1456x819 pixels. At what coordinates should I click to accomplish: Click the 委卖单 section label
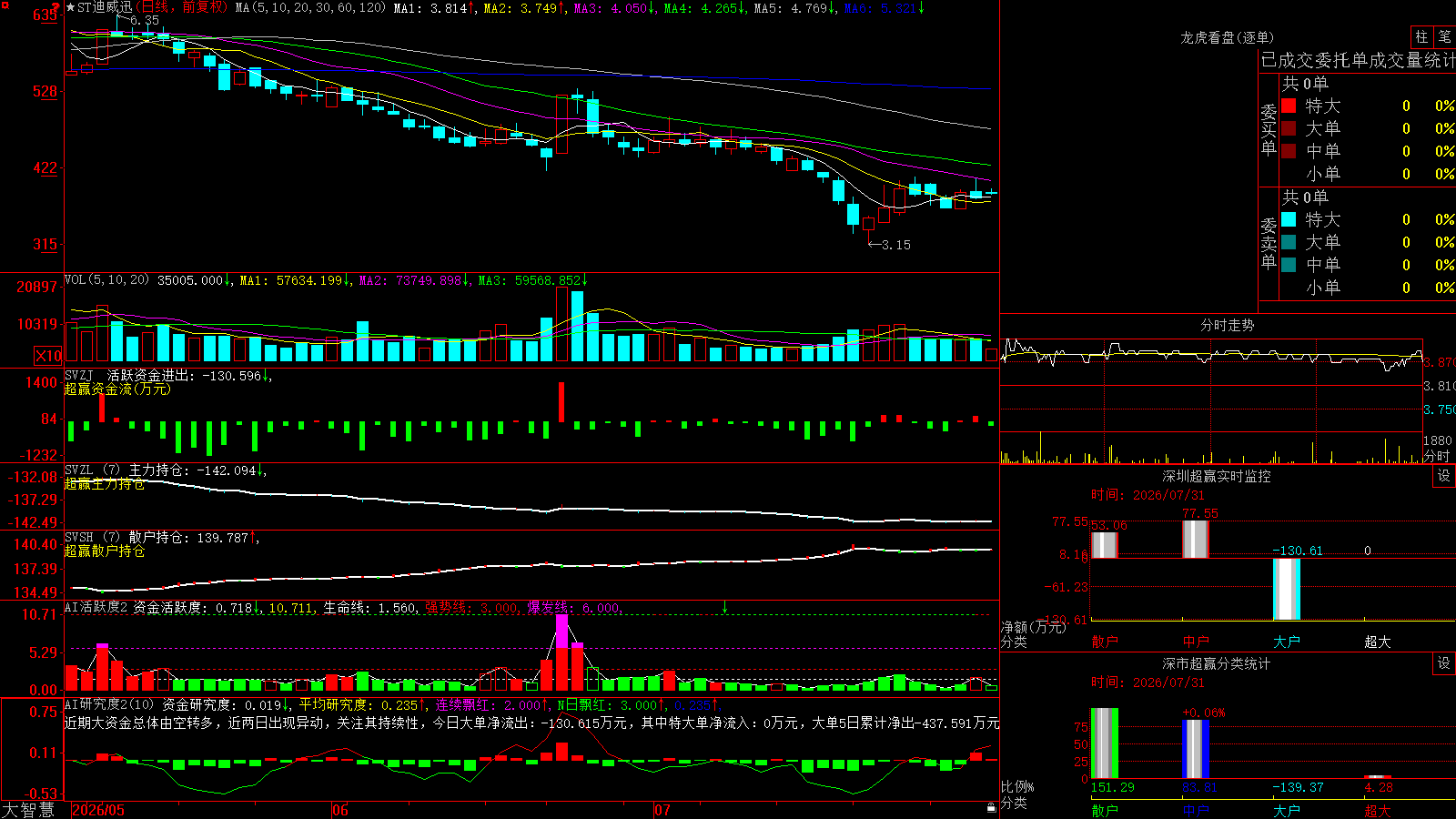click(1269, 243)
